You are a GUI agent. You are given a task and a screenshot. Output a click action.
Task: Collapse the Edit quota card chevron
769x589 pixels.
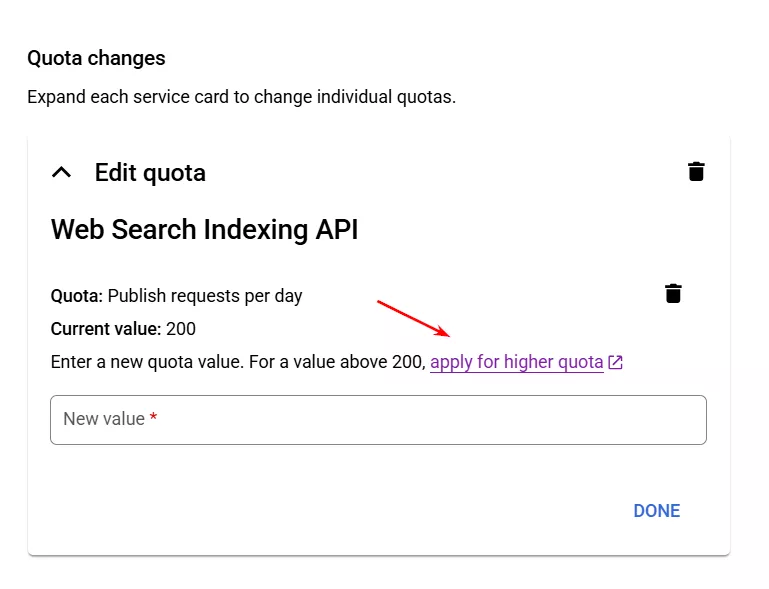[x=61, y=172]
